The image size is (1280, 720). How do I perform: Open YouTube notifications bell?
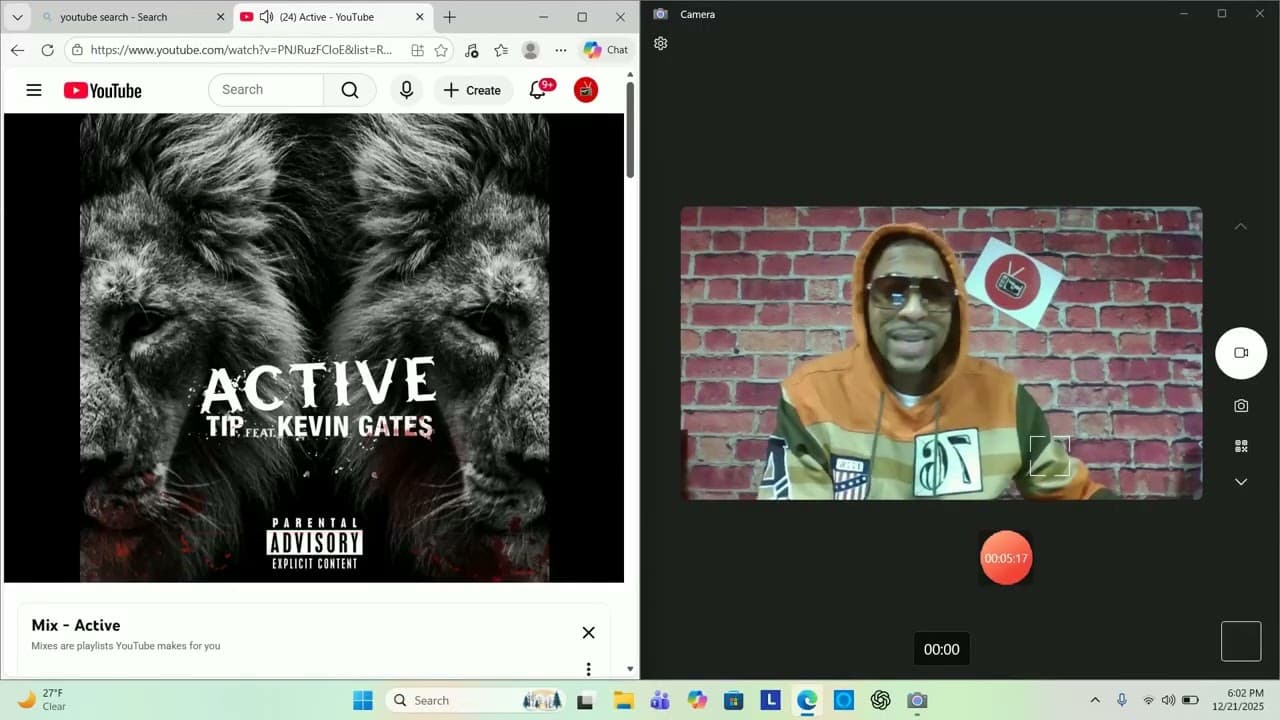[538, 90]
